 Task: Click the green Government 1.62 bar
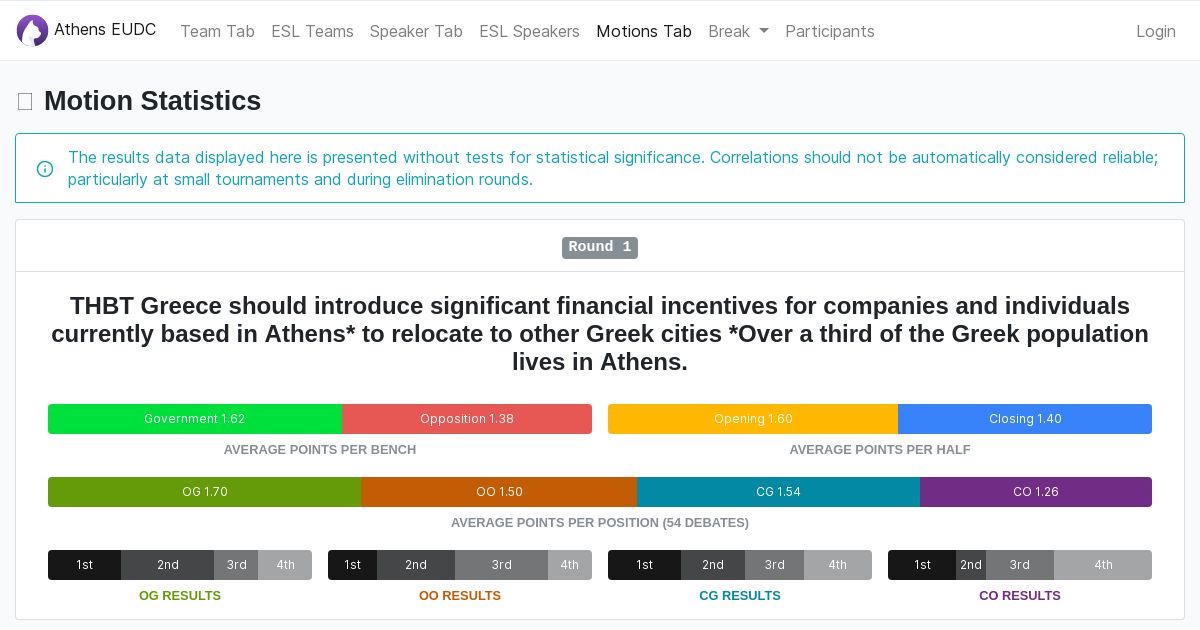195,419
